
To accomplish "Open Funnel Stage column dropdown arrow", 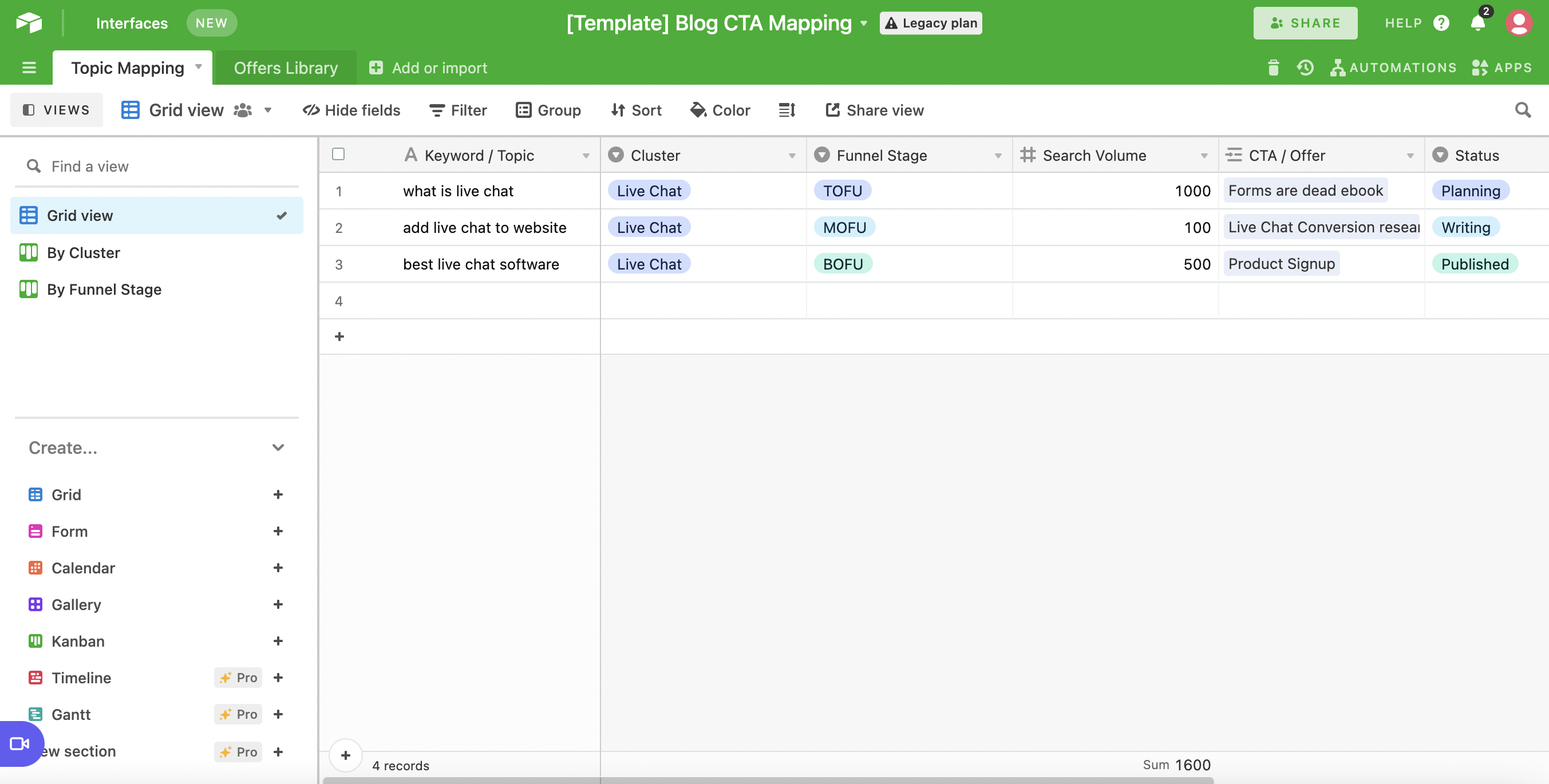I will [998, 156].
